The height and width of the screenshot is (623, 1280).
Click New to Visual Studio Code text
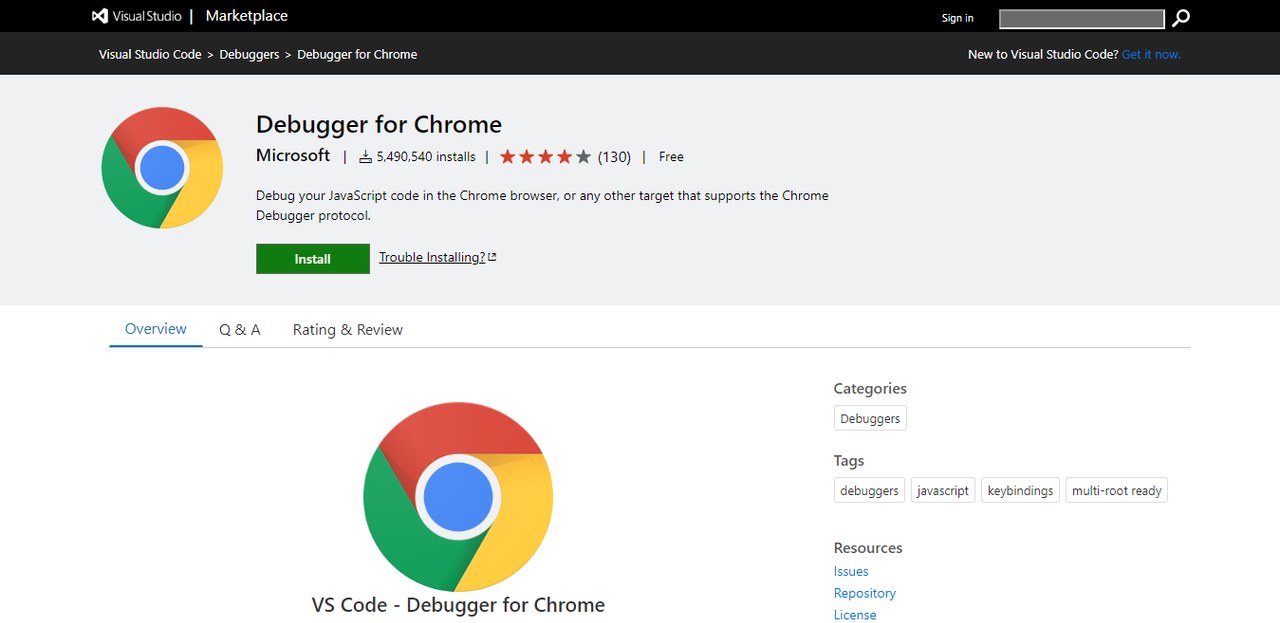(x=1043, y=54)
